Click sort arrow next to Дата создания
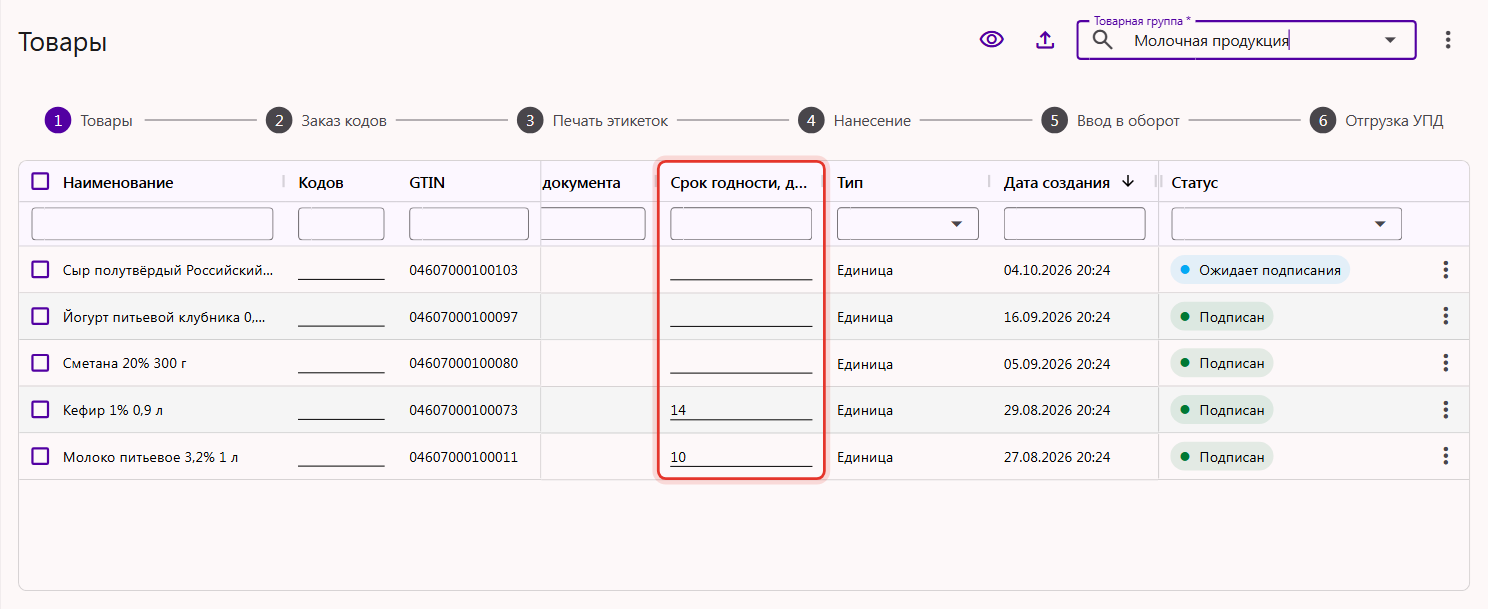 click(1128, 181)
